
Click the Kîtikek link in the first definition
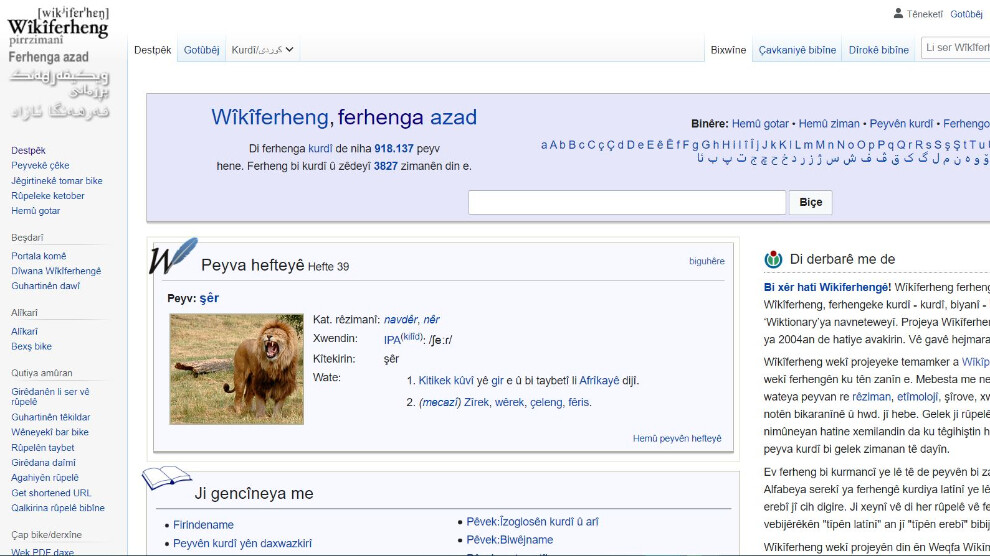(434, 381)
